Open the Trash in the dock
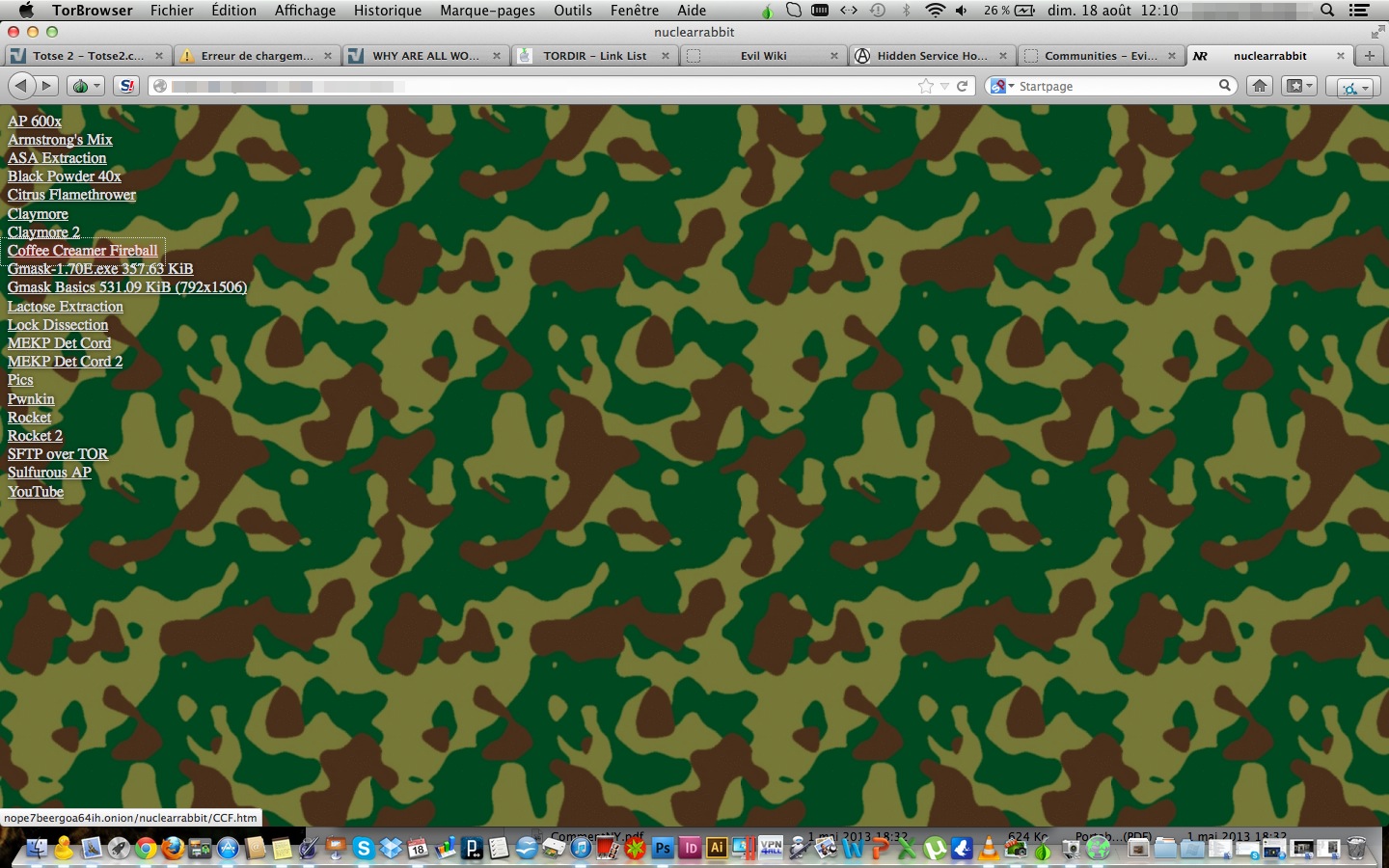Screen dimensions: 1389x868 (1356, 849)
